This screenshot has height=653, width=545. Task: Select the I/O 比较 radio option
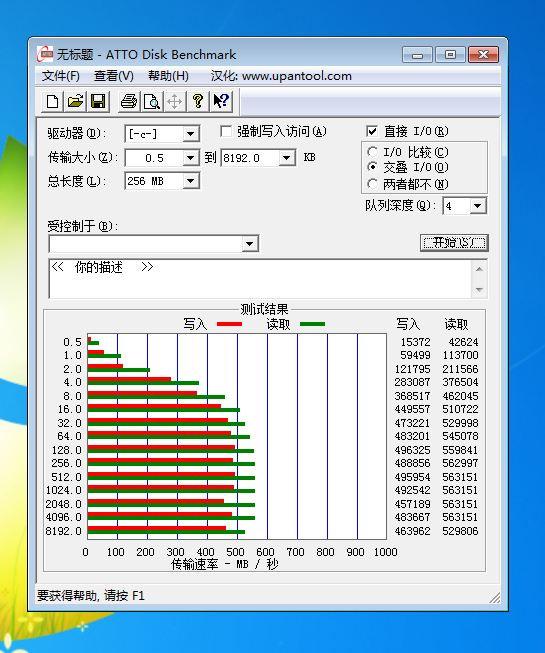pos(372,152)
